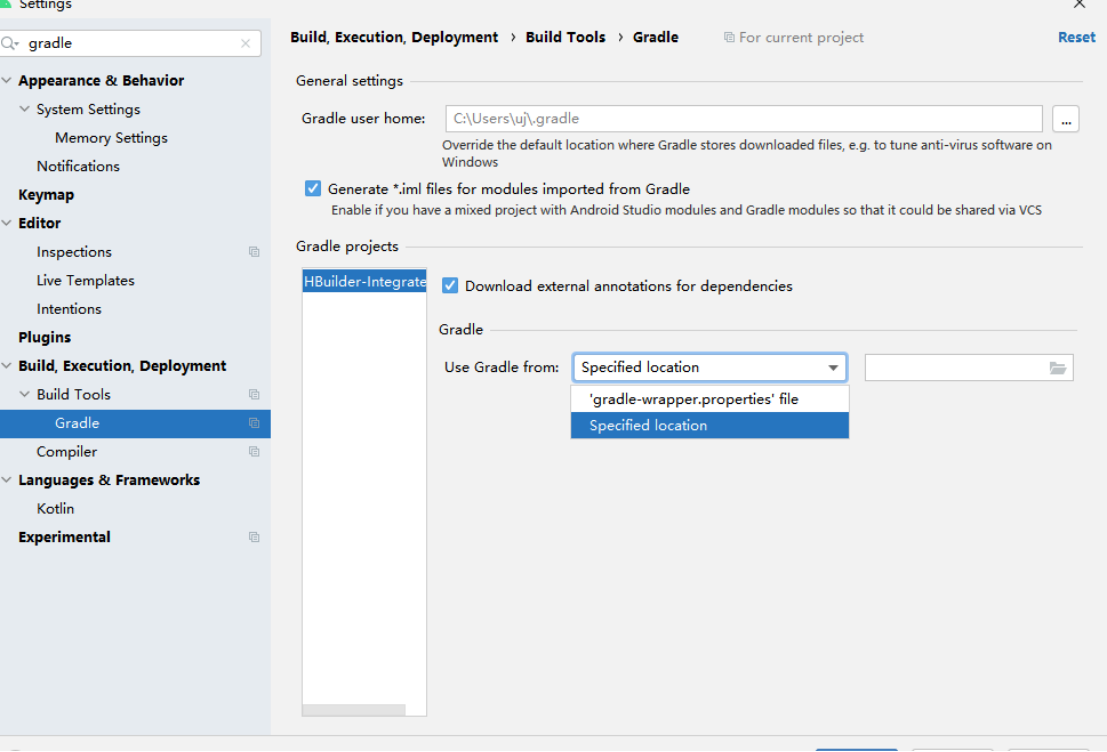Image resolution: width=1107 pixels, height=752 pixels.
Task: Click the Reset link
Action: coord(1076,37)
